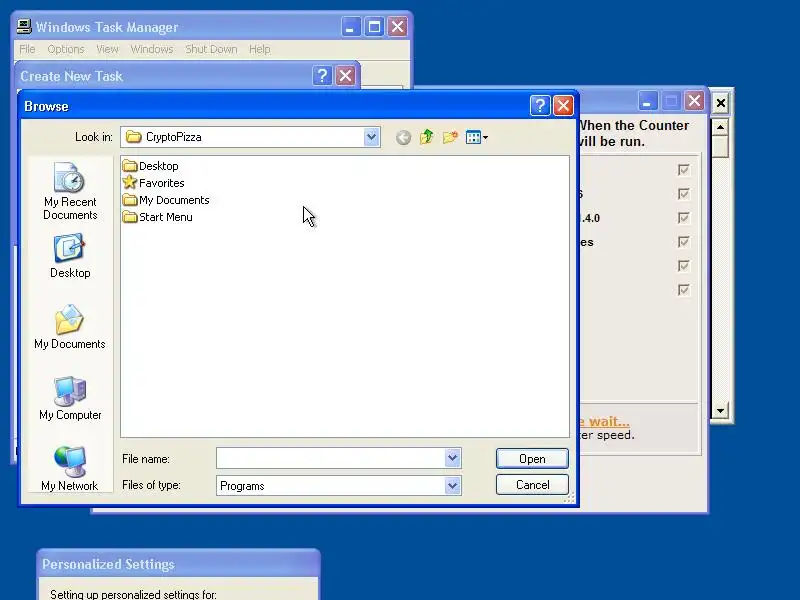This screenshot has height=600, width=800.
Task: Expand the Look in CryptoPizza dropdown
Action: tap(371, 137)
